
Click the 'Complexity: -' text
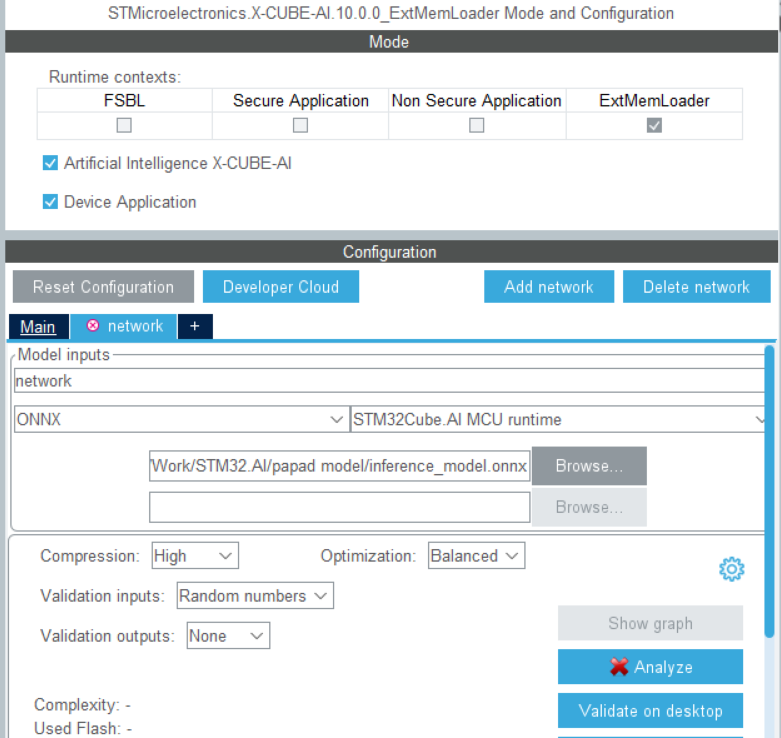tap(82, 705)
